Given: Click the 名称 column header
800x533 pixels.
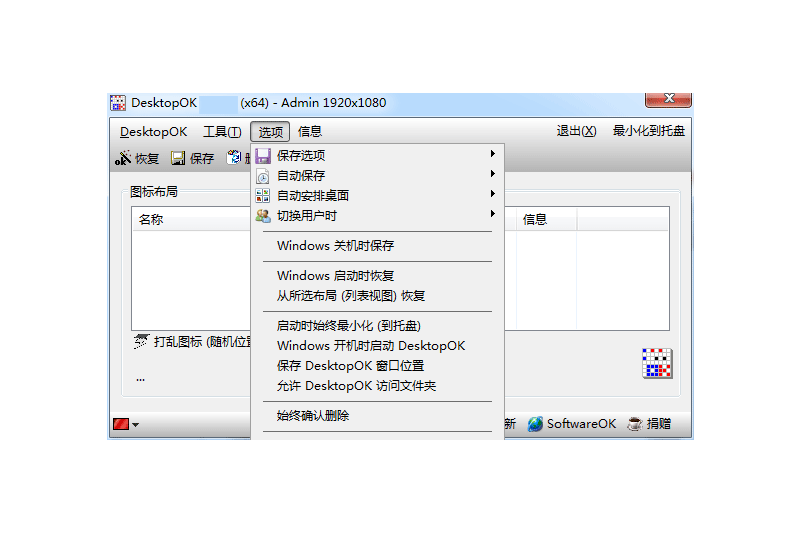Looking at the screenshot, I should (151, 220).
